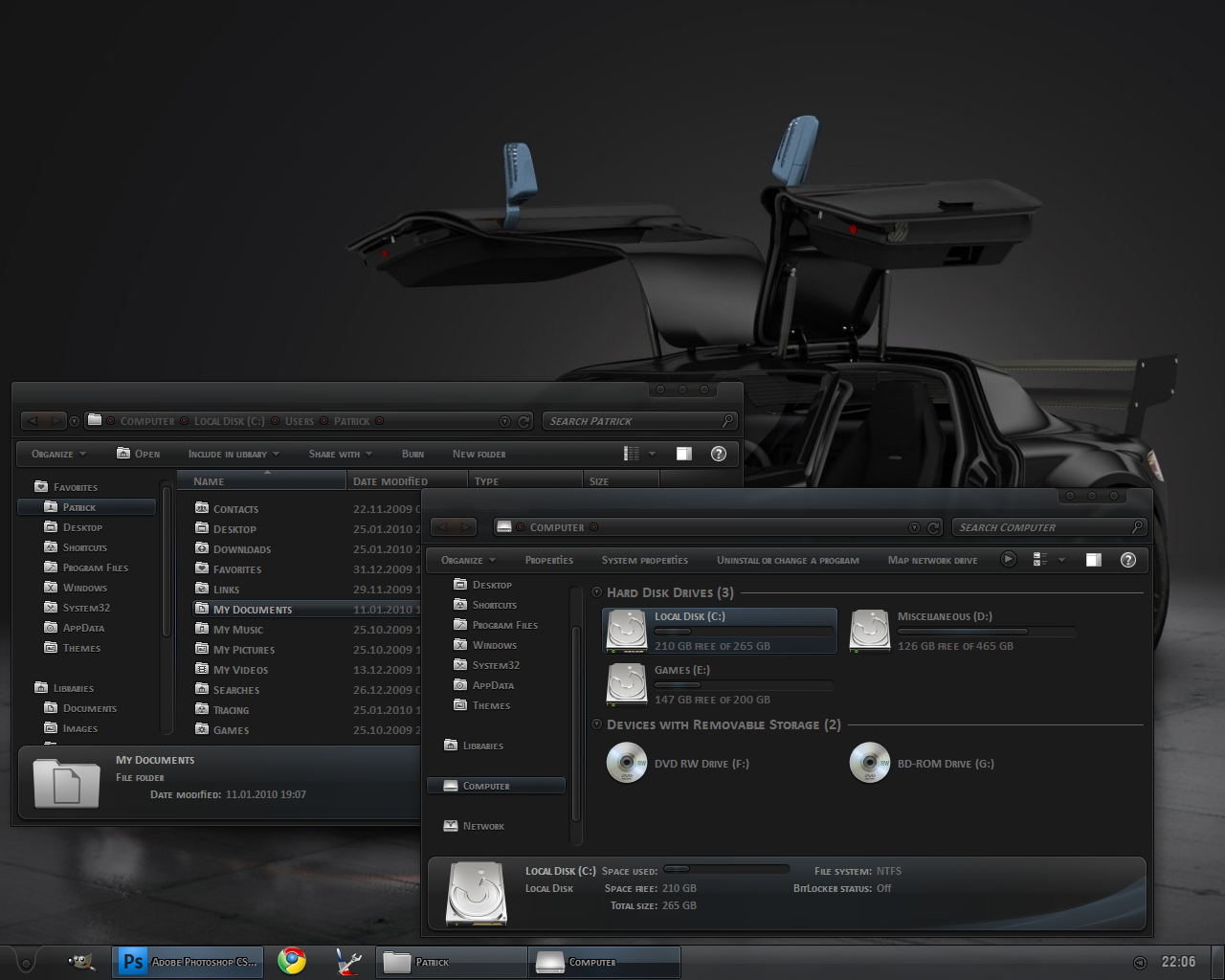Click the system tray expand arrow
This screenshot has width=1225, height=980.
coord(1140,962)
